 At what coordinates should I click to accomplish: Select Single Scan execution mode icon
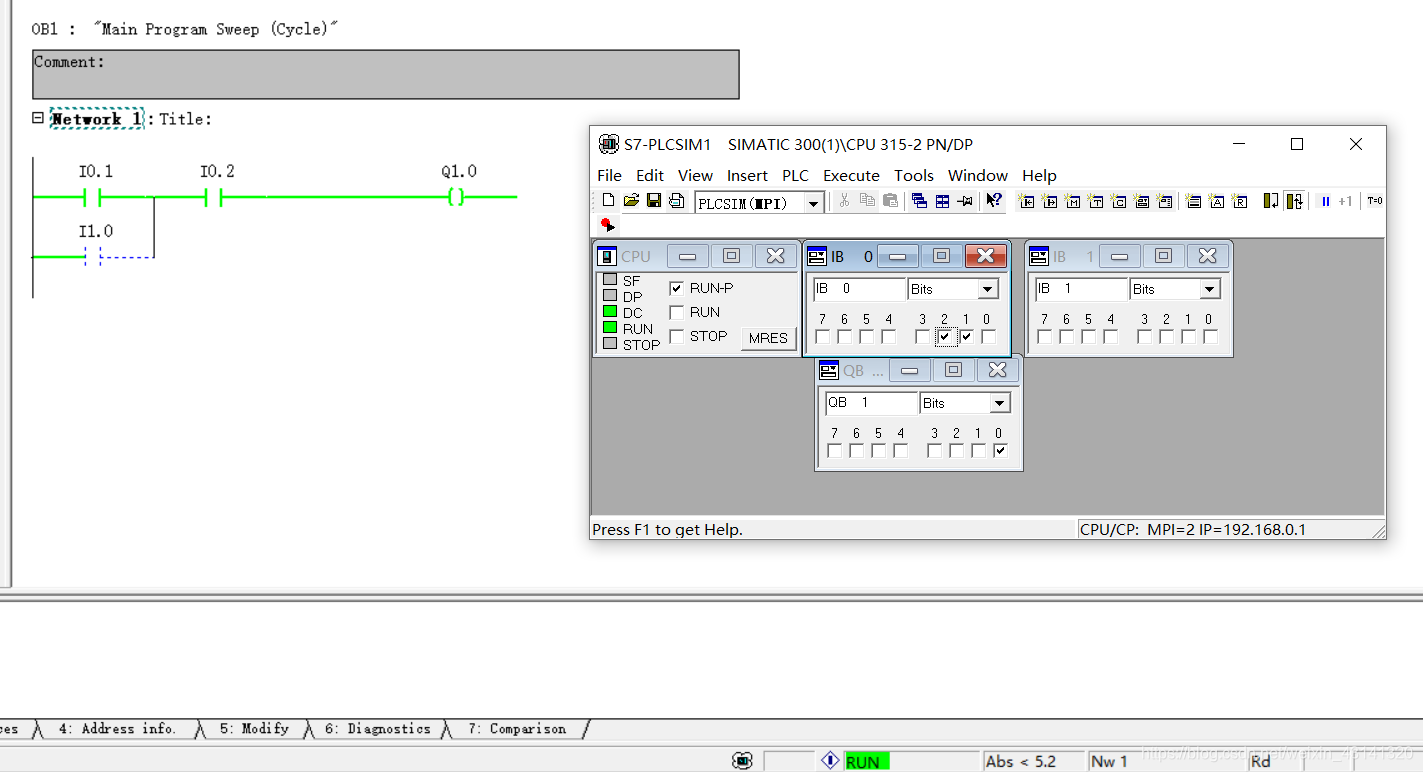pyautogui.click(x=1271, y=201)
